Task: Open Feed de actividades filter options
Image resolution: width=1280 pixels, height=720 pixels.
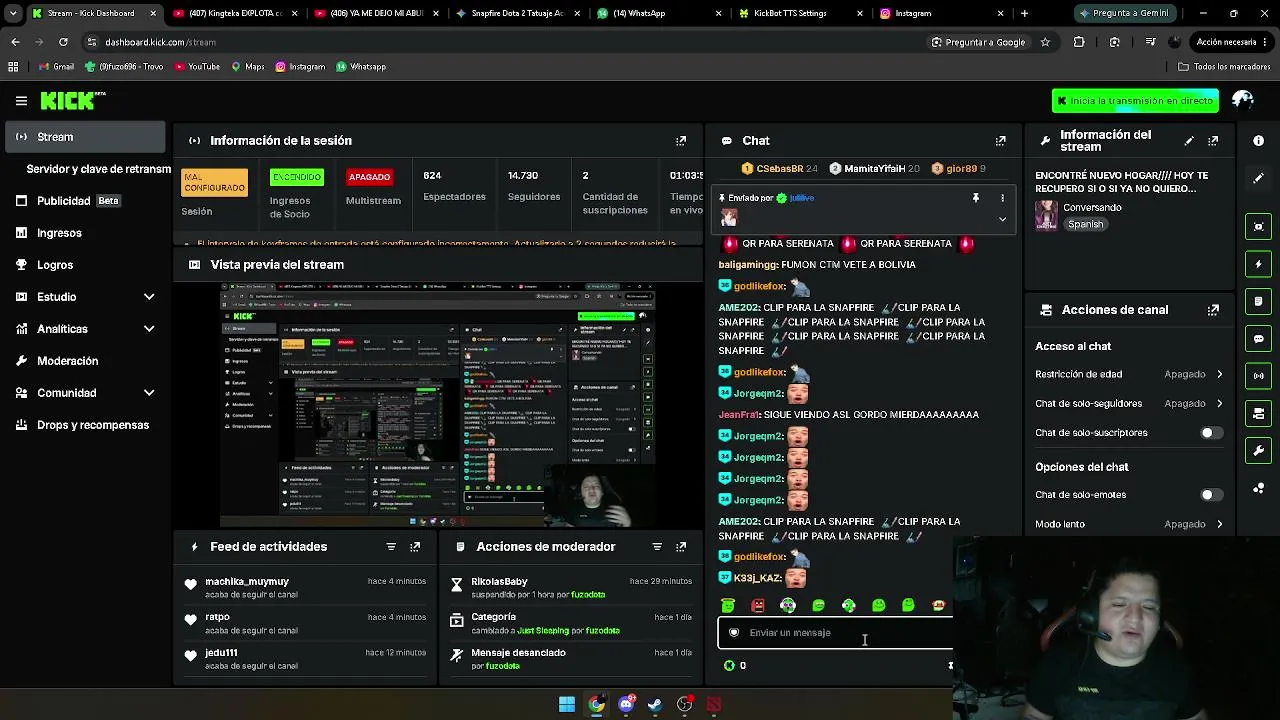Action: 391,547
